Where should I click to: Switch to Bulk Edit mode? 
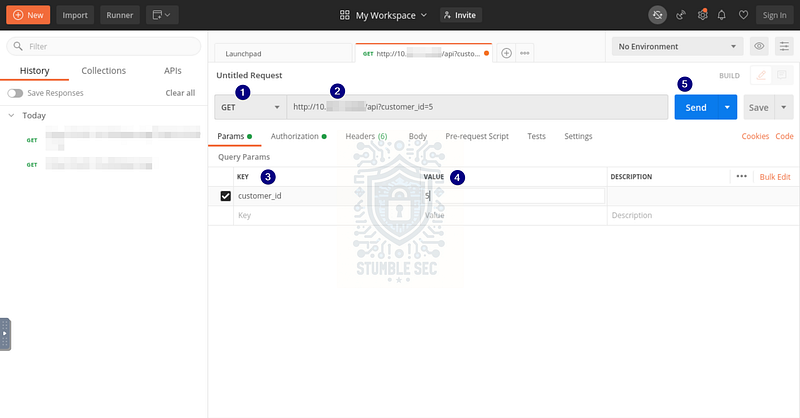774,177
